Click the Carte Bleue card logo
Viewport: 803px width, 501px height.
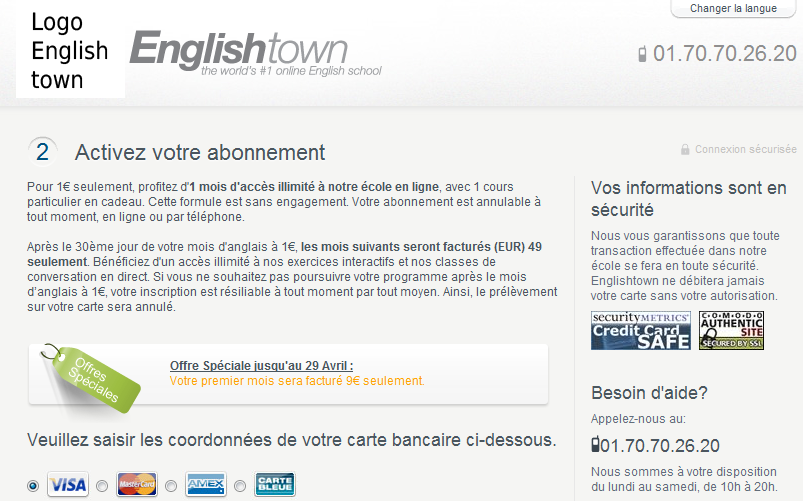tap(275, 484)
